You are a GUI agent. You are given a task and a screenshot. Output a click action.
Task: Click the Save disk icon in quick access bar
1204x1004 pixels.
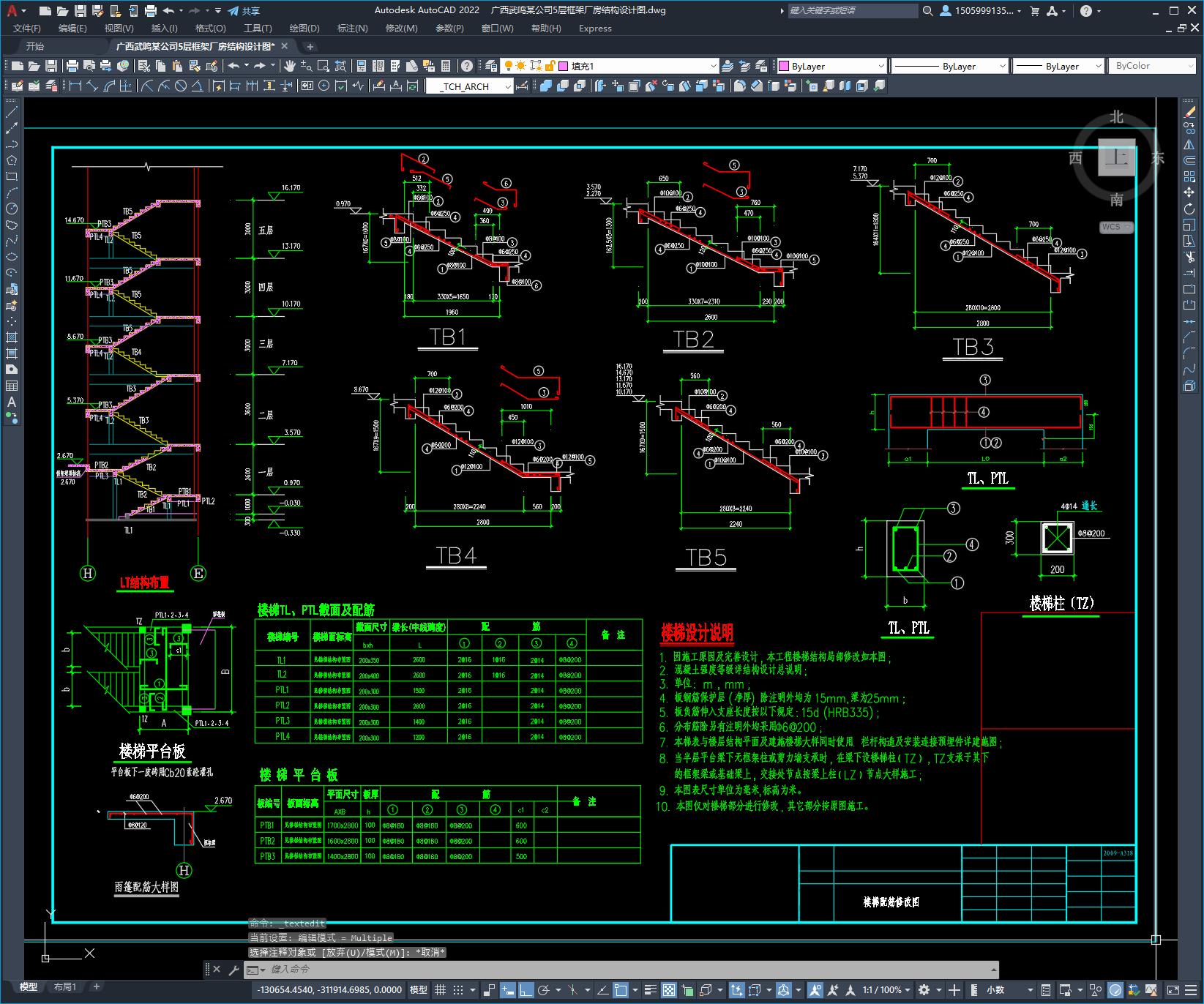(x=81, y=10)
